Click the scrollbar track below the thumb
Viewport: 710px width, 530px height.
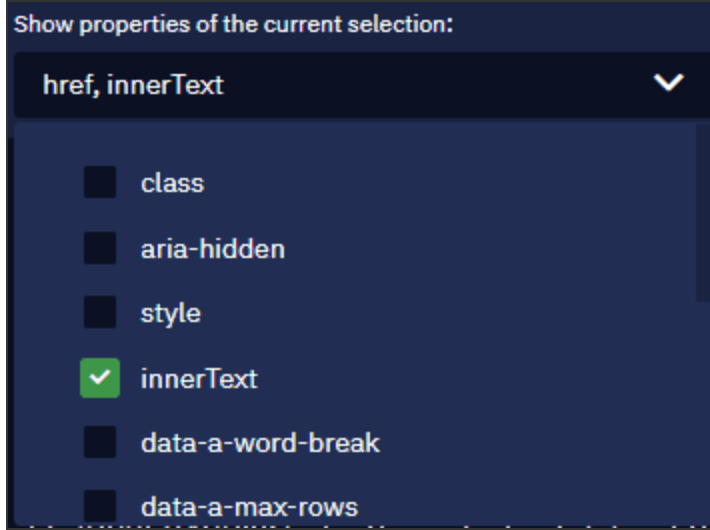tap(703, 408)
